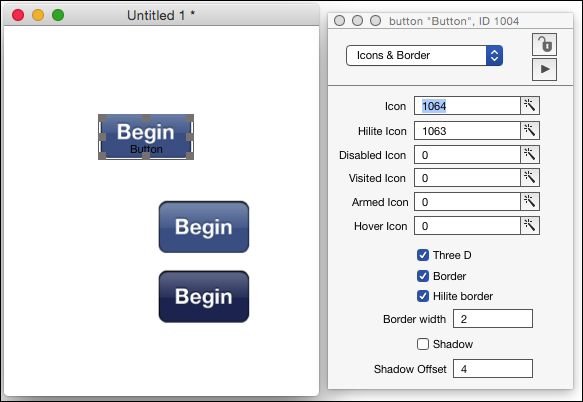Open icon chooser for Visited Icon

[x=529, y=178]
